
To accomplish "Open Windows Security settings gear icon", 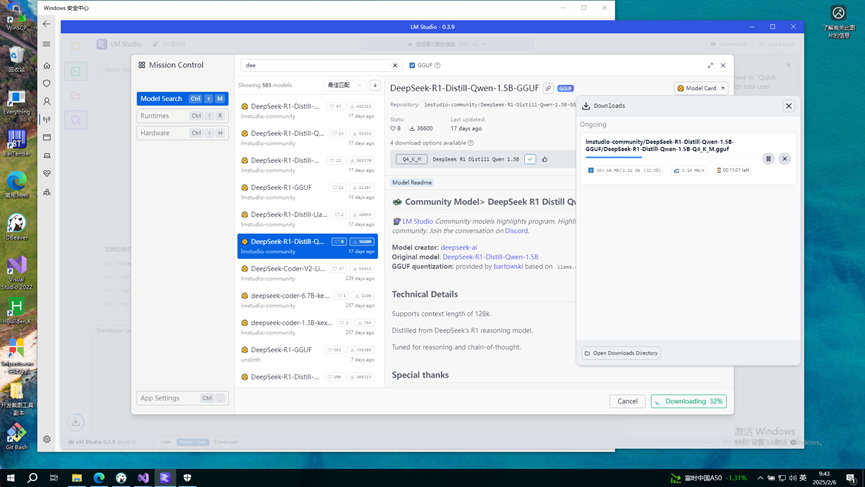I will click(x=47, y=440).
